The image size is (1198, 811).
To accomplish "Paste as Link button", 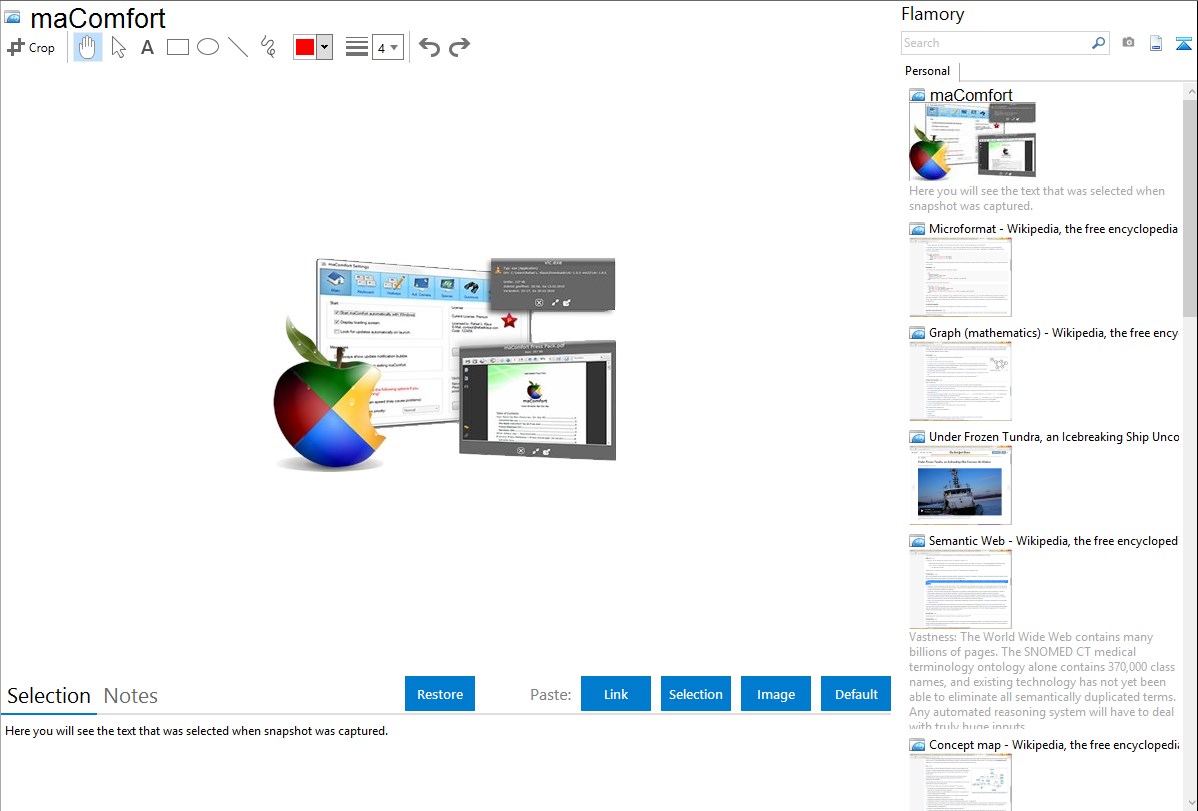I will [616, 694].
